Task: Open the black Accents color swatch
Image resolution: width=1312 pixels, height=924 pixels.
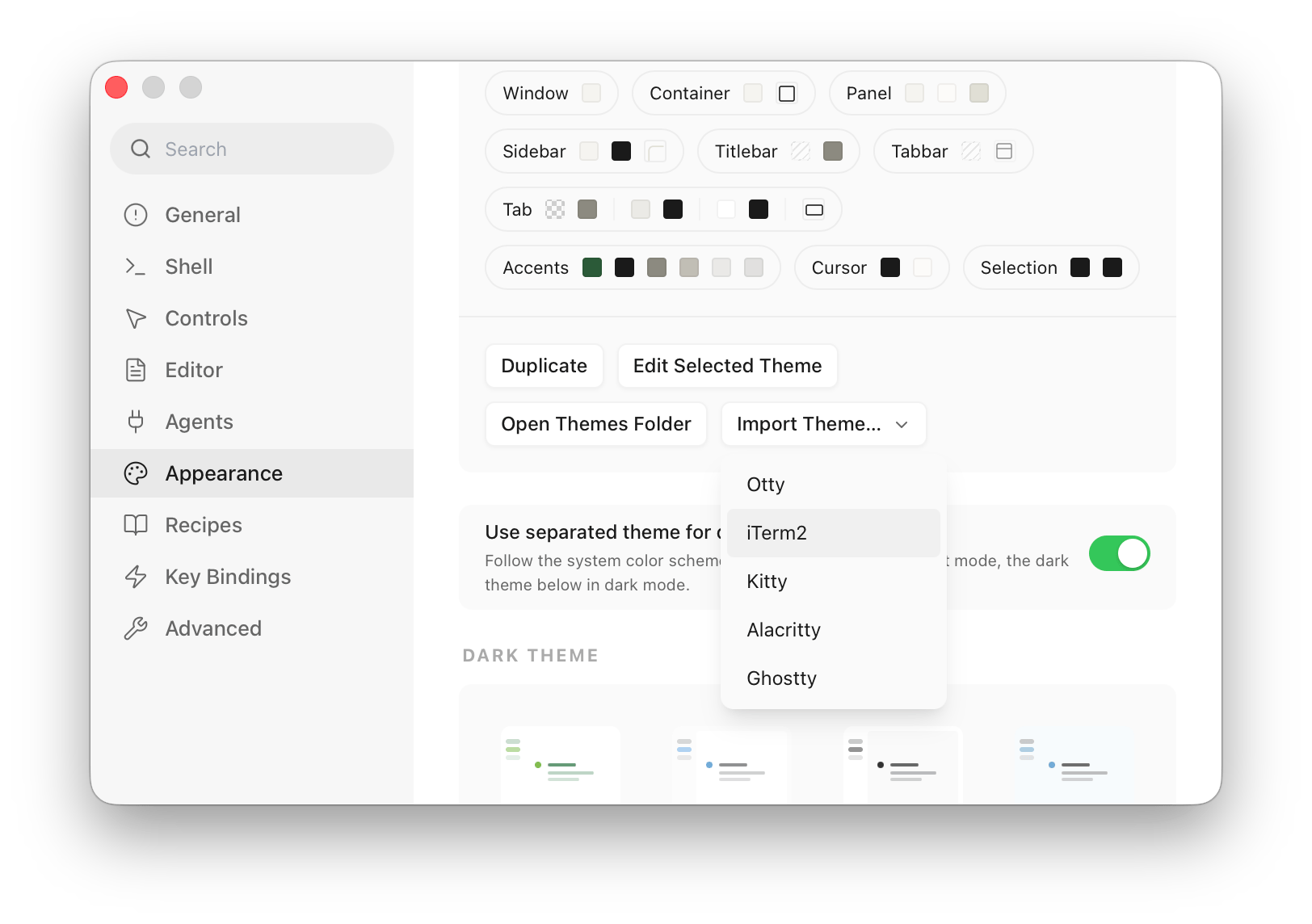Action: click(x=624, y=268)
